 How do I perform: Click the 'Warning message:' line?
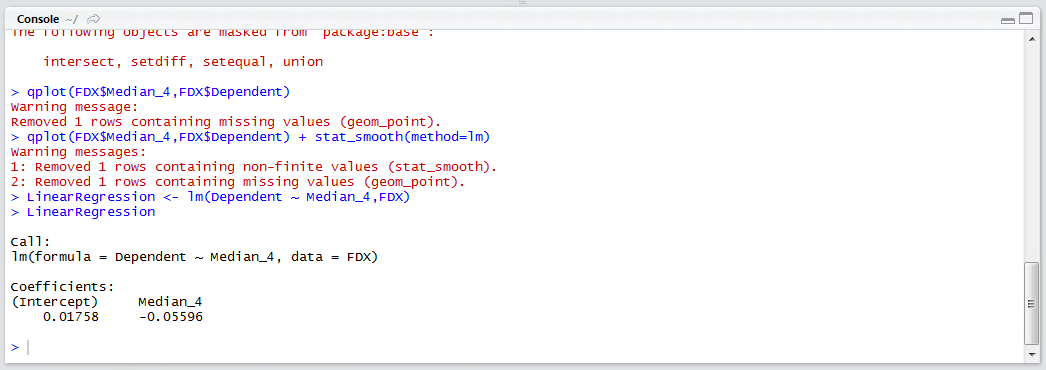(74, 107)
